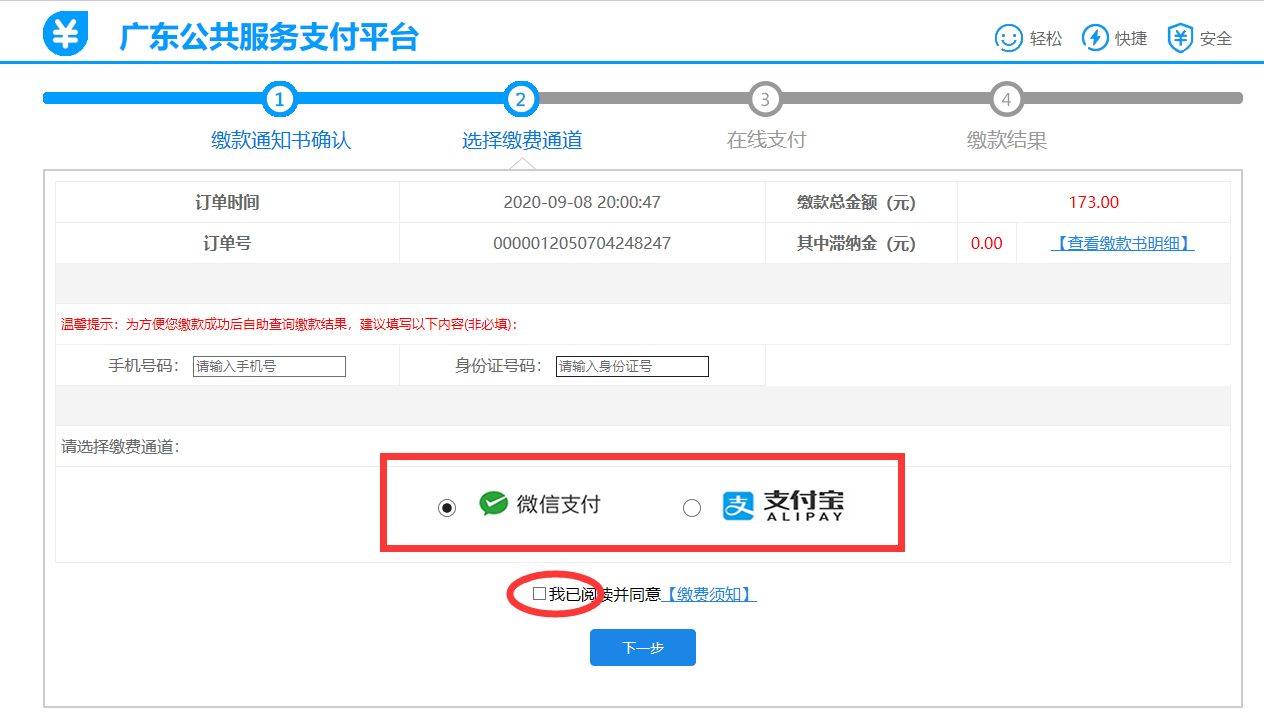The width and height of the screenshot is (1264, 721).
Task: Select the 微信支付 radio button
Action: pyautogui.click(x=447, y=508)
